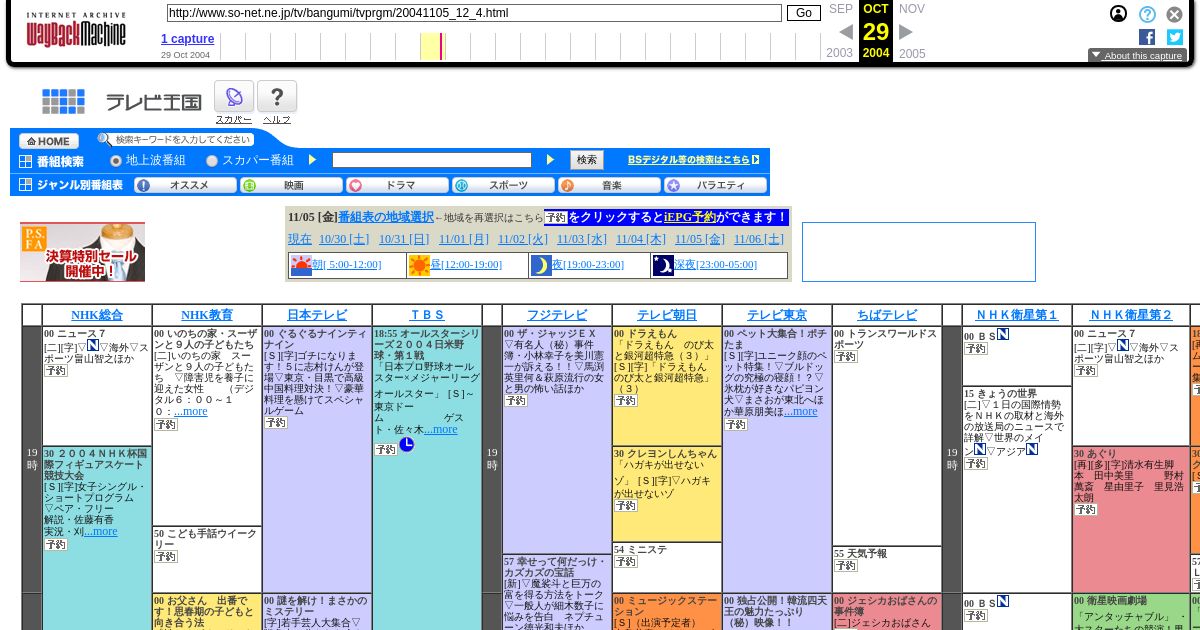This screenshot has height=630, width=1200.
Task: Open BSデジタル等の検索はこちら link
Action: (x=693, y=159)
